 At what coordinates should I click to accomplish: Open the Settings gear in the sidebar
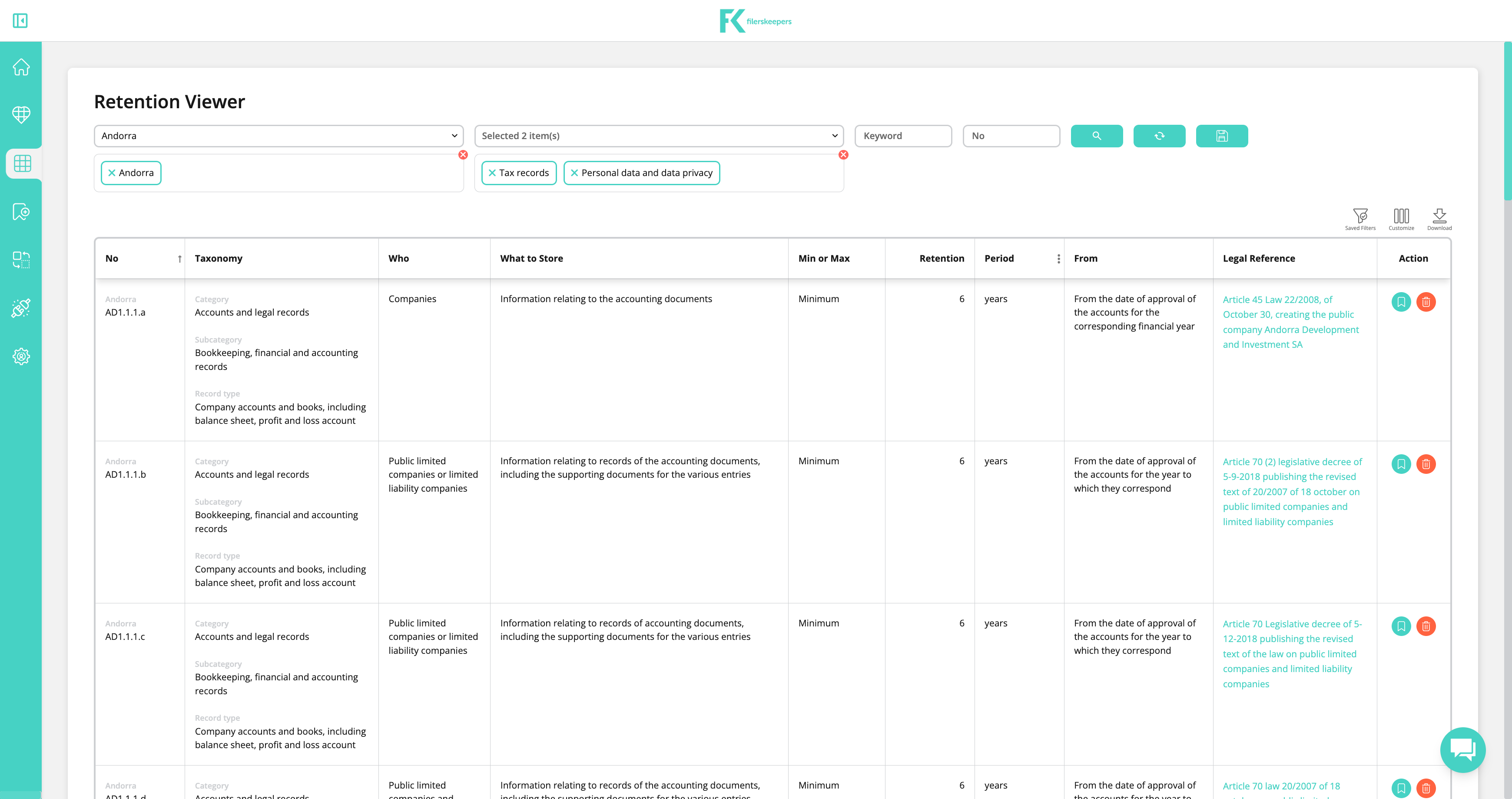click(21, 356)
